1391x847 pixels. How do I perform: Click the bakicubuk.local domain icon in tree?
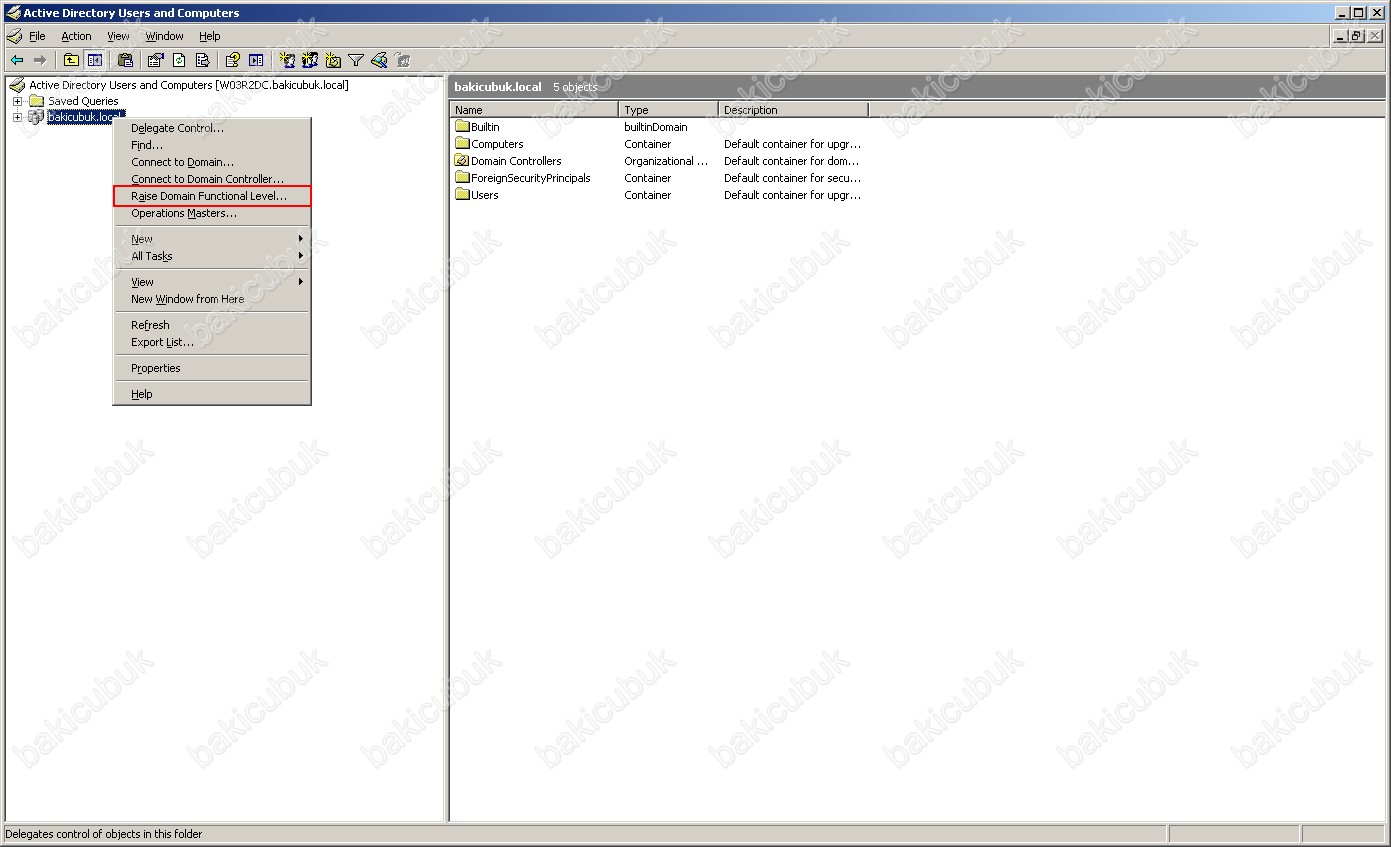[x=36, y=117]
